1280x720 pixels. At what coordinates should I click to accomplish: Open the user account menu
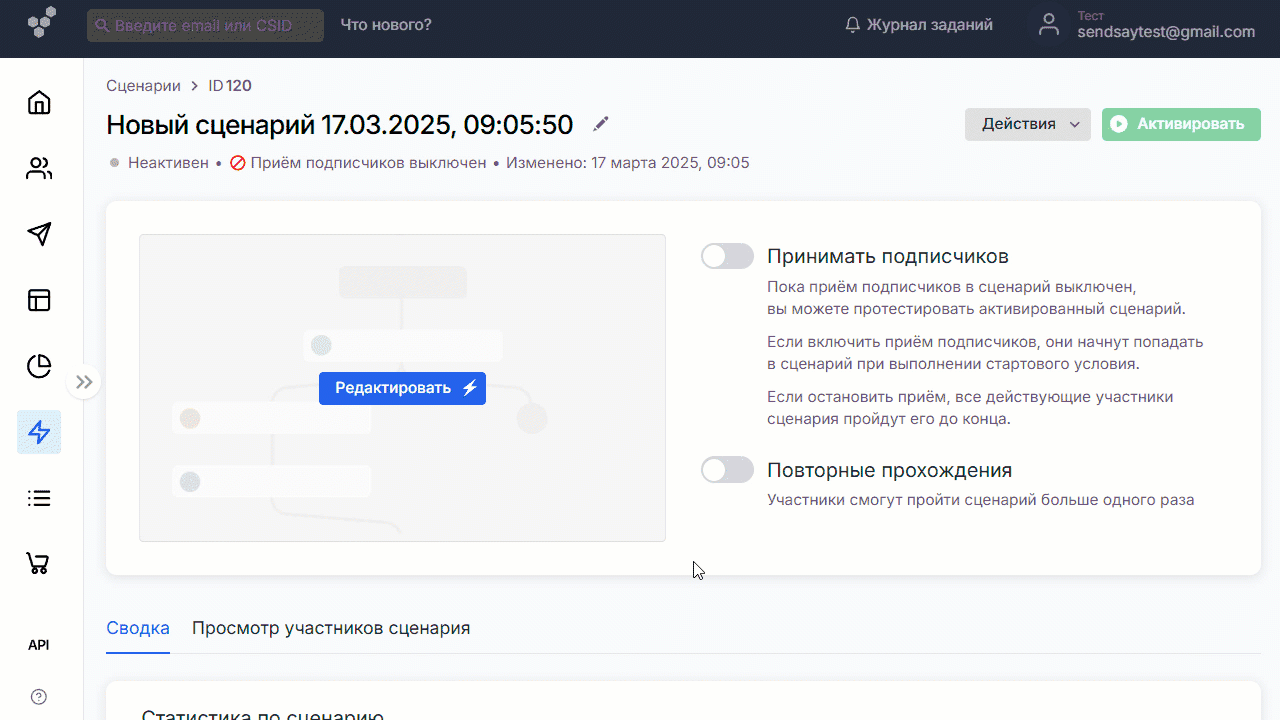[x=1148, y=26]
